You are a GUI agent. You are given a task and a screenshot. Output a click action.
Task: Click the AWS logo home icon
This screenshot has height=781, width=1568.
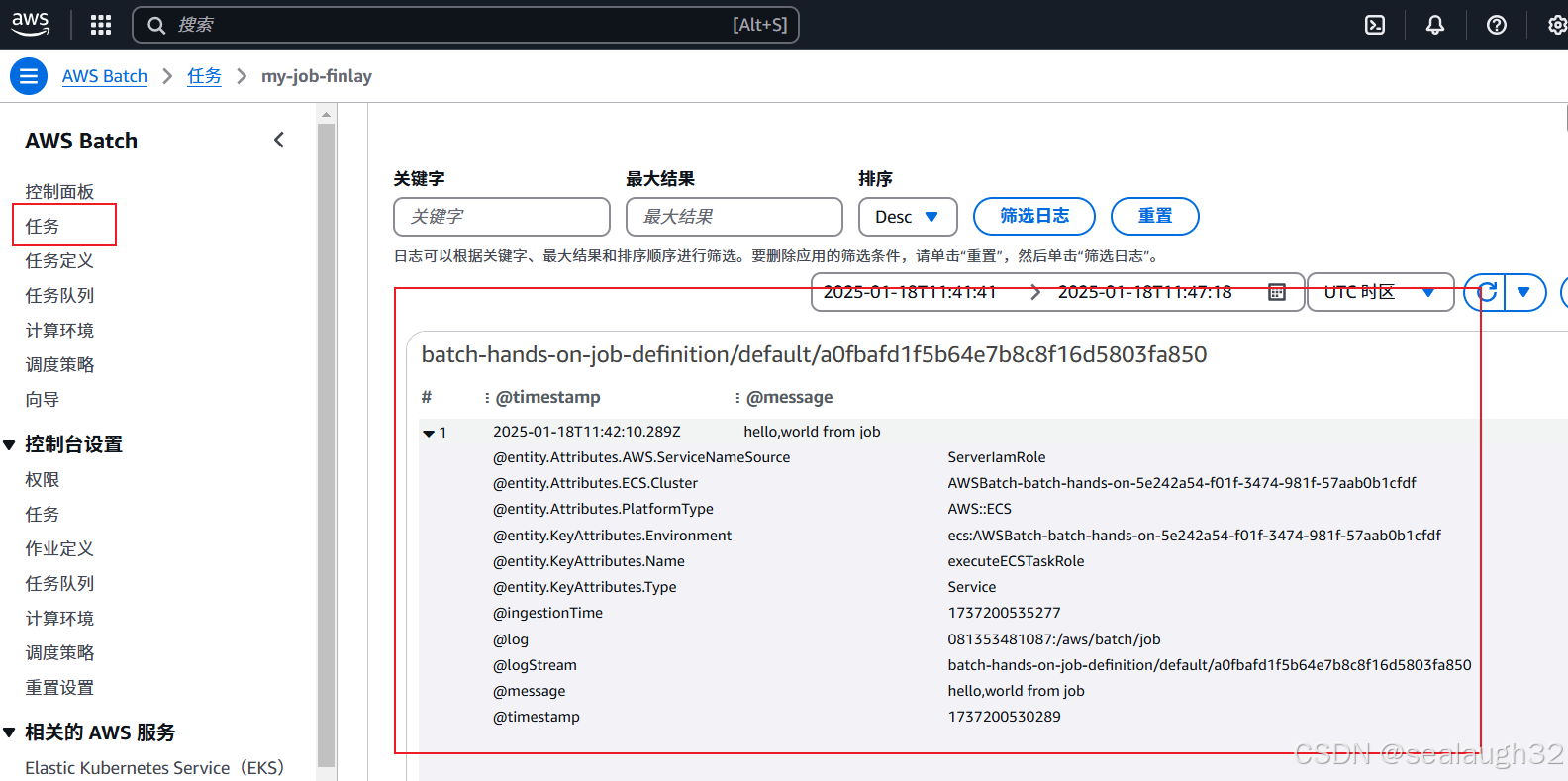31,24
